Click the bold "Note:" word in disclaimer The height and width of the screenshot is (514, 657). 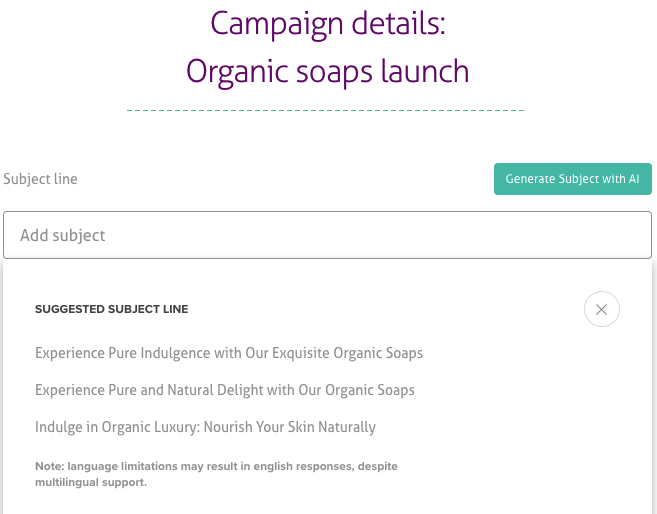point(49,467)
